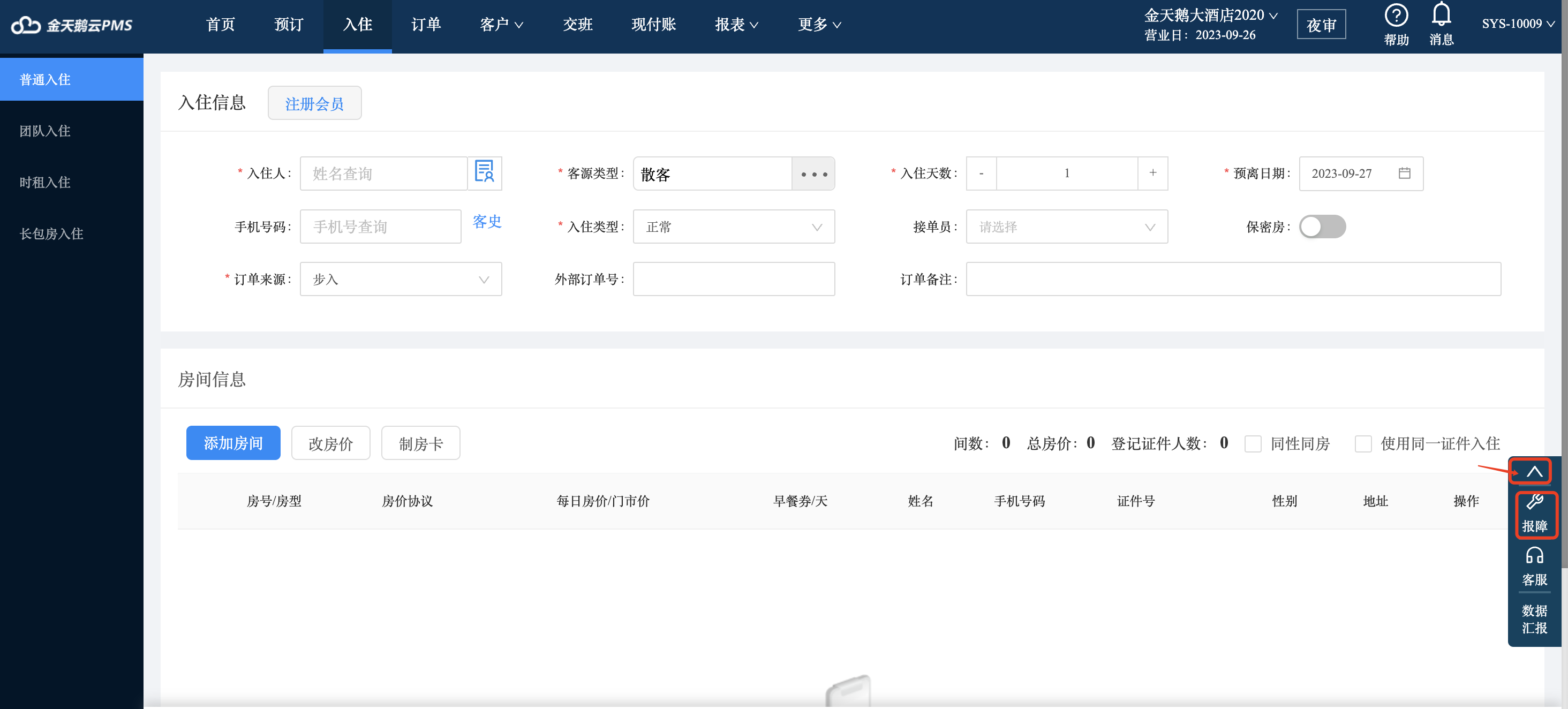Open the 报障 wrench tool
This screenshot has height=709, width=1568.
coord(1534,514)
